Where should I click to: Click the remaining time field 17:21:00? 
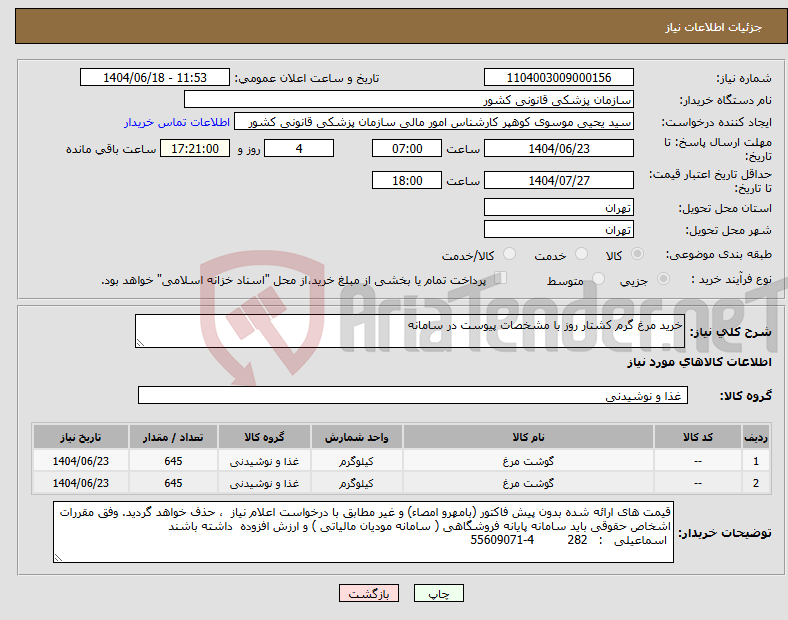pyautogui.click(x=195, y=149)
